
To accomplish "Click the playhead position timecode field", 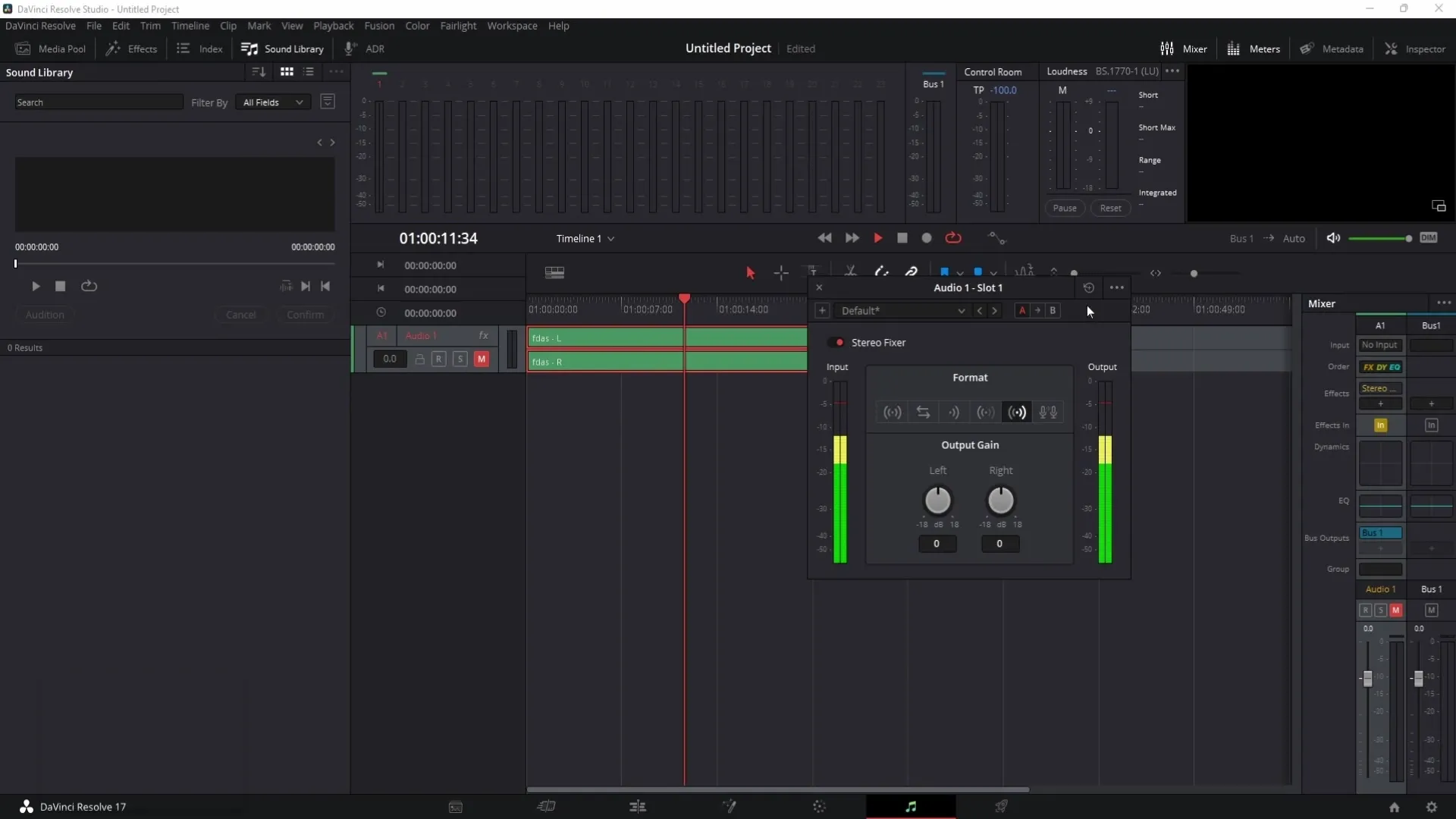I will 438,238.
